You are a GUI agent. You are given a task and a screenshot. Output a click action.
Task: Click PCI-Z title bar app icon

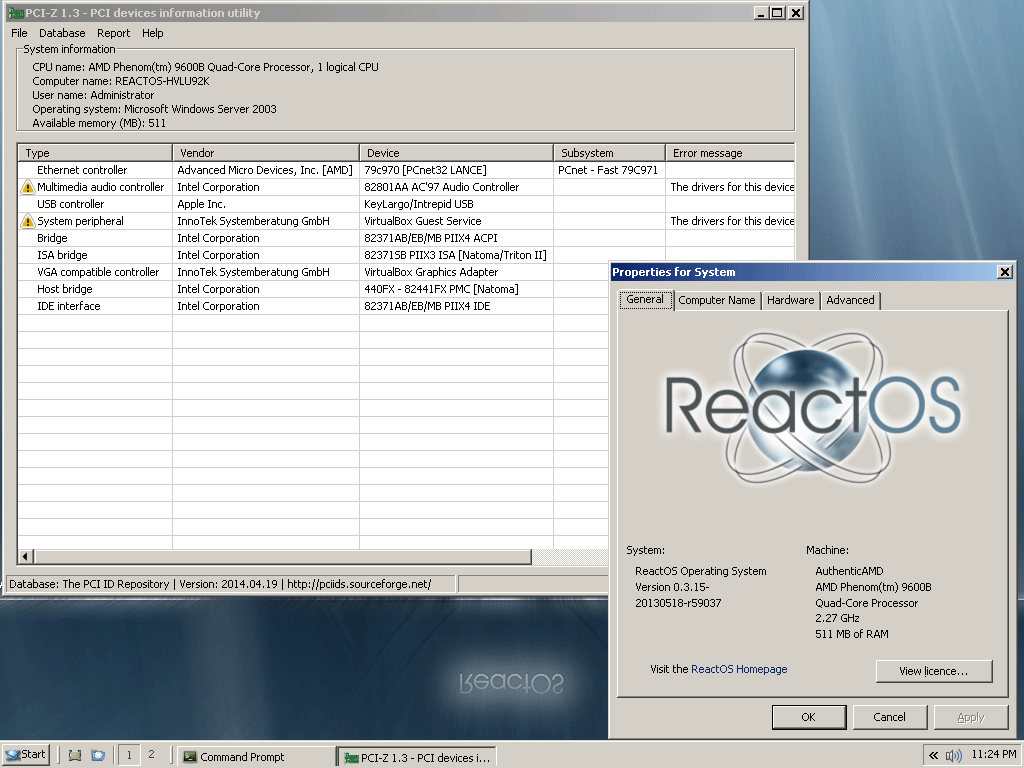[x=16, y=13]
